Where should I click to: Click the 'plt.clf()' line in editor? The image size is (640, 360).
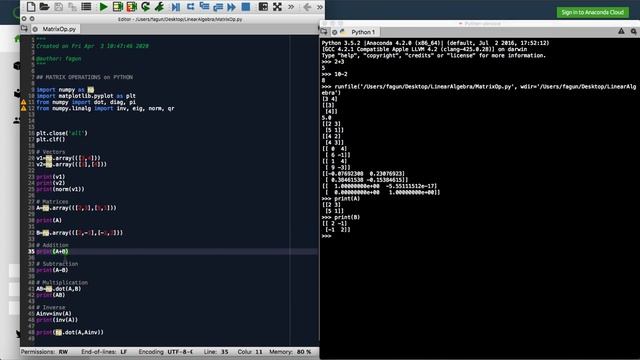point(51,140)
